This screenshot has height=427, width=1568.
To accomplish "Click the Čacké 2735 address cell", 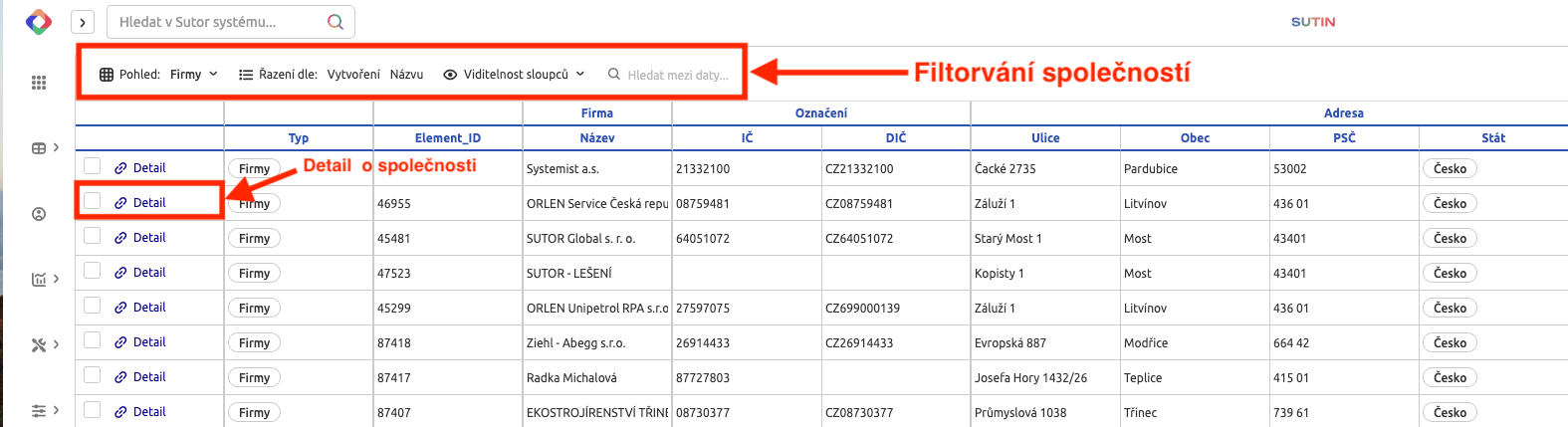I will point(1045,168).
